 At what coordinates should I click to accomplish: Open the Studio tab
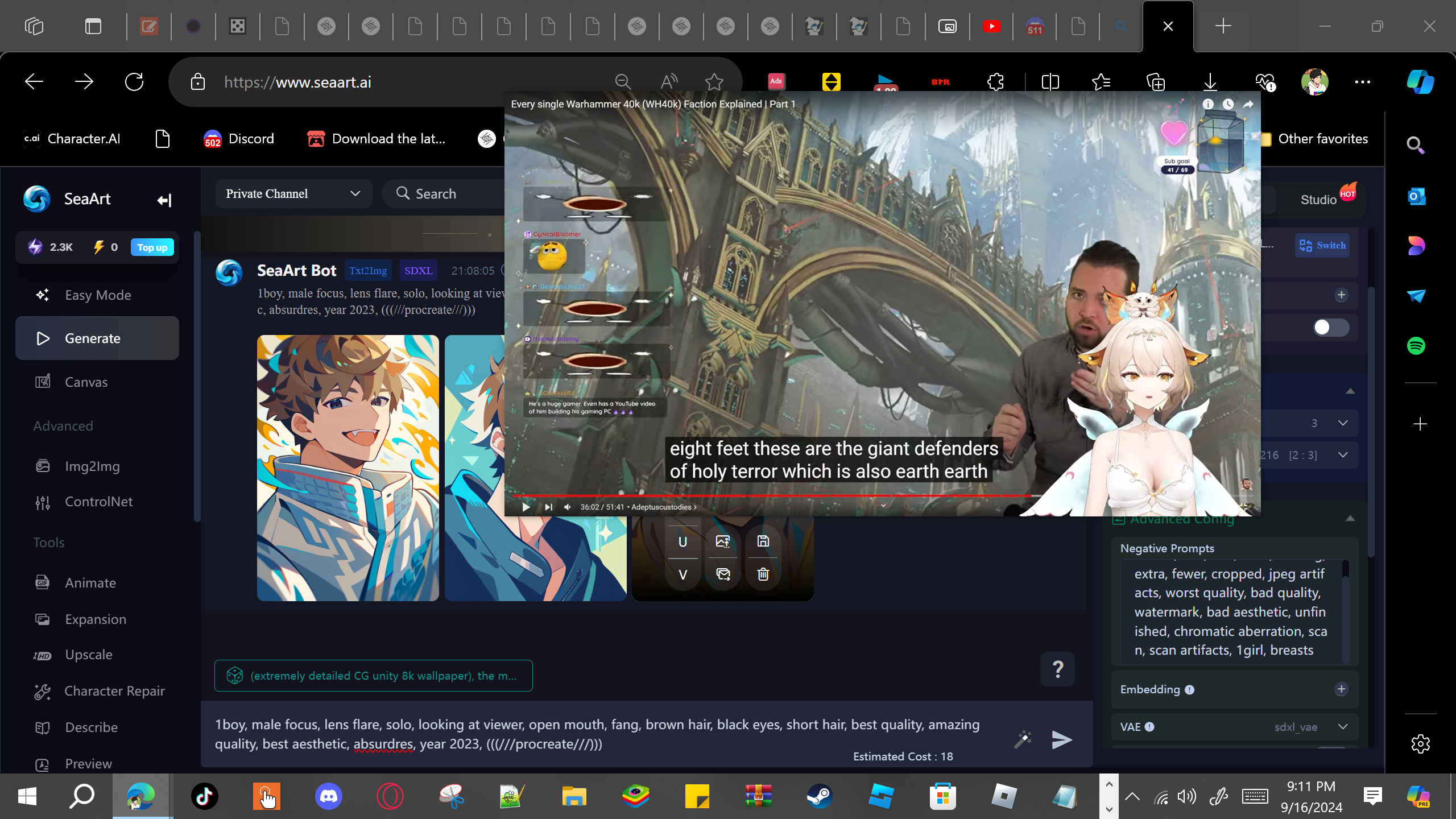click(1318, 200)
